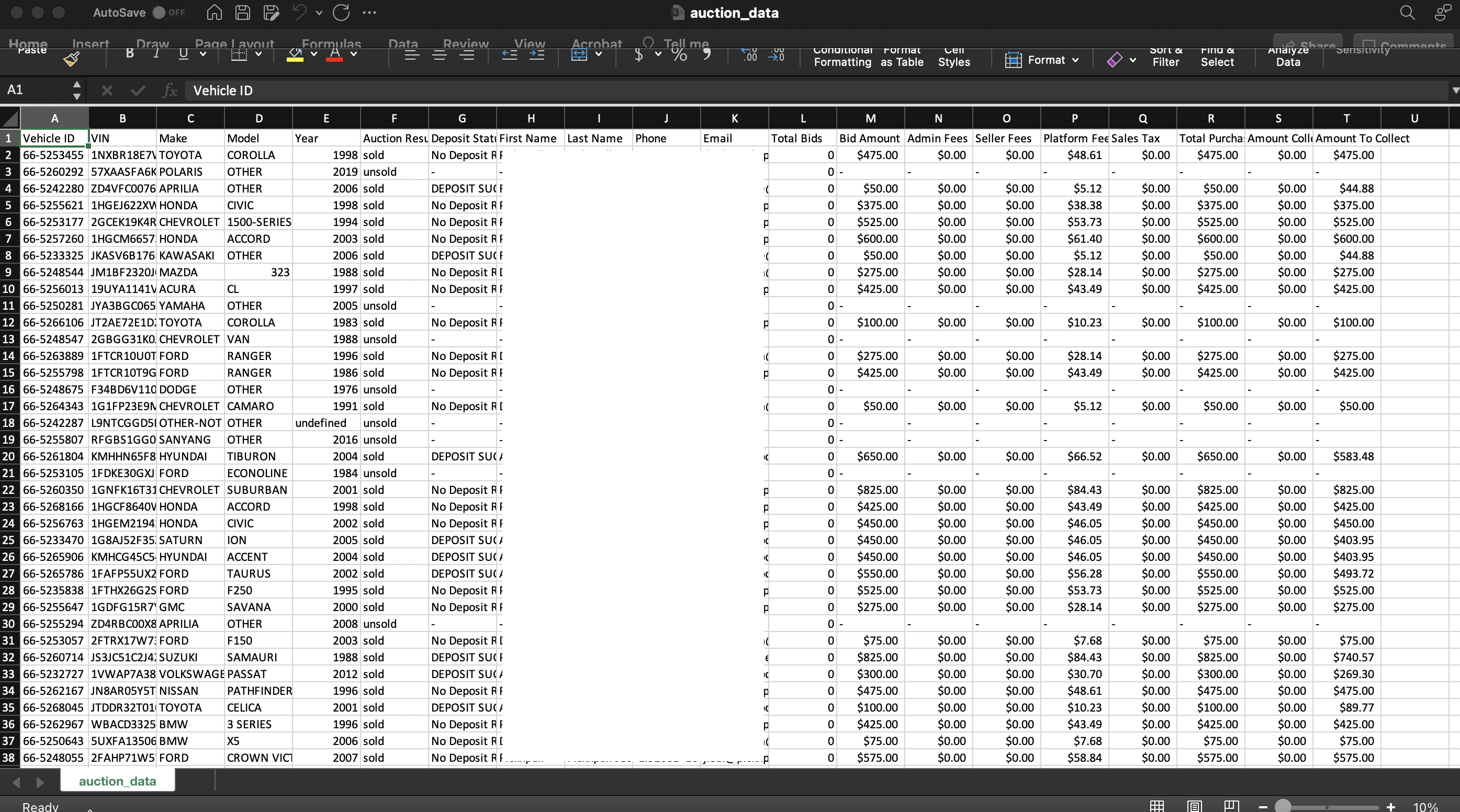Toggle Italic formatting
Screen dimensions: 1460x812
click(x=156, y=54)
